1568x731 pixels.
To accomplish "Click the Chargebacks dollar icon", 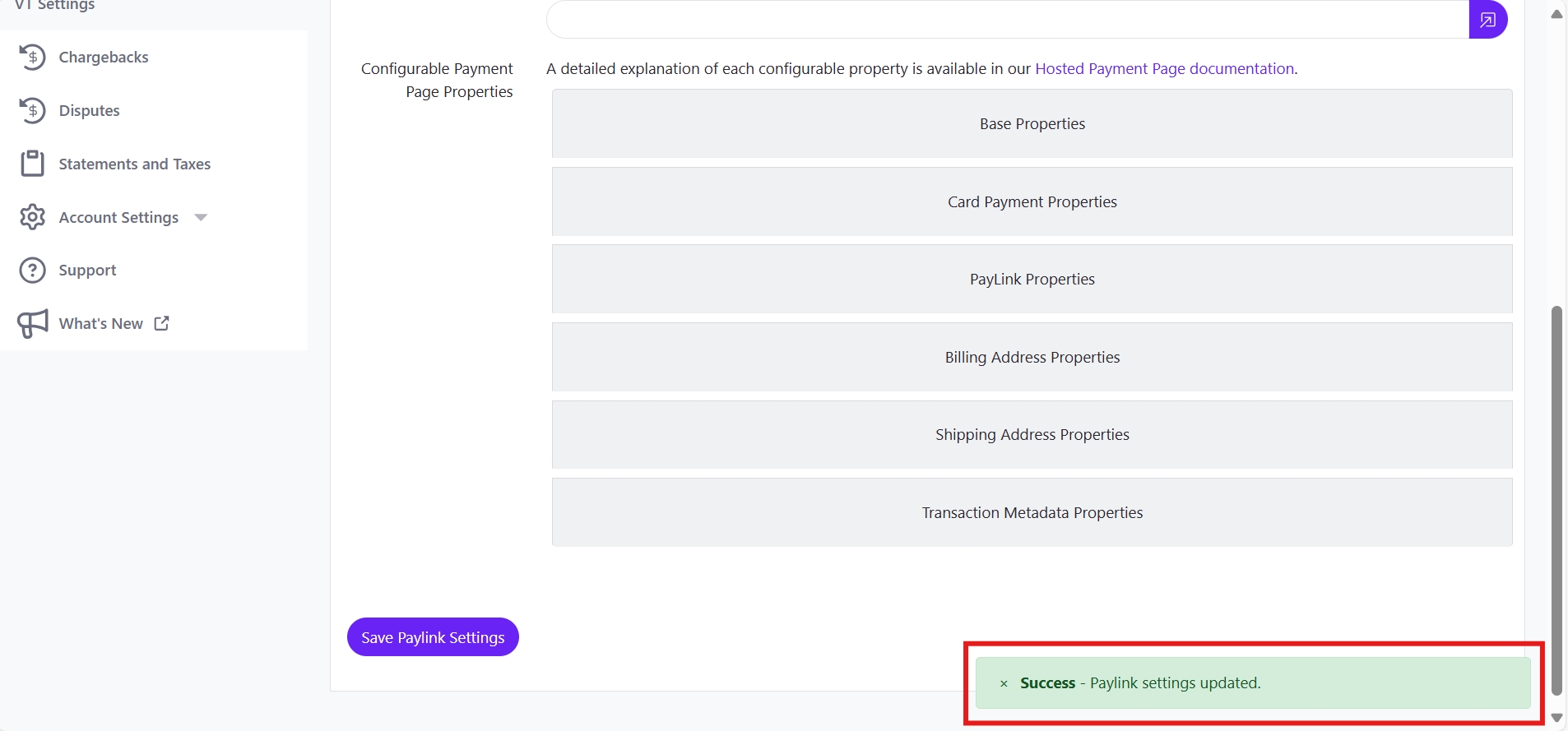I will click(x=32, y=57).
